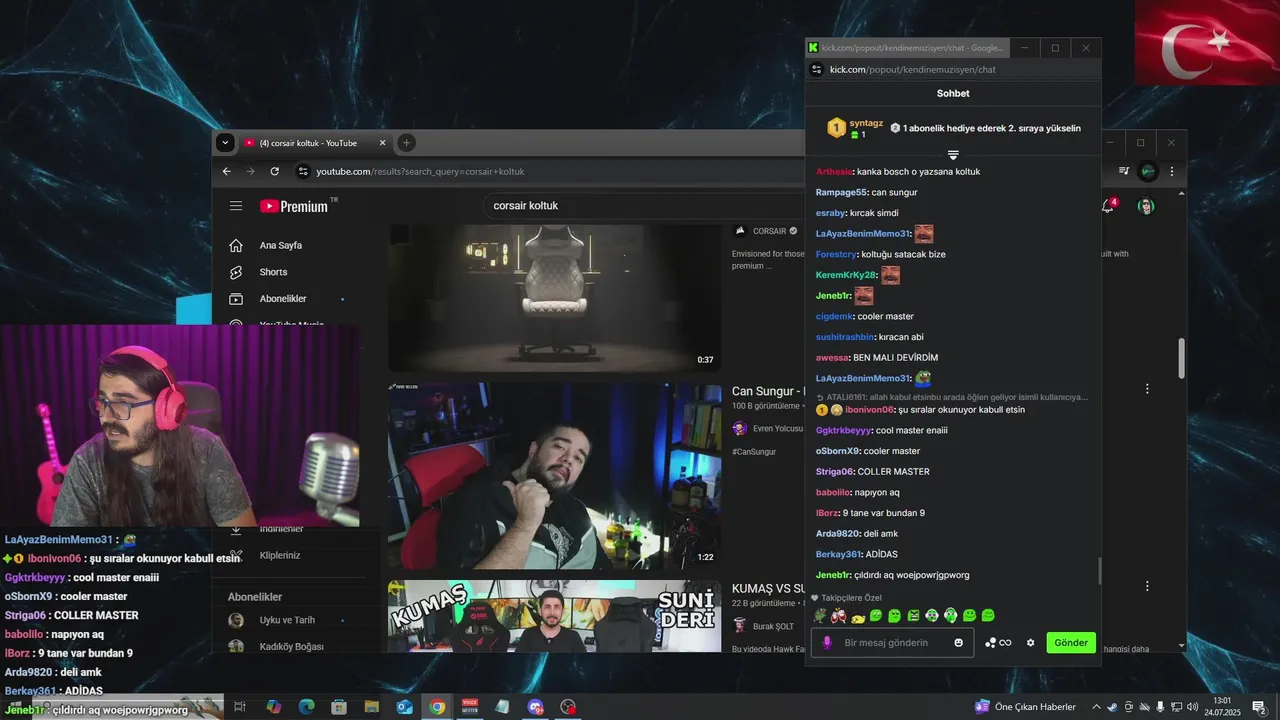Open more options for KUMAŞ VS video
The height and width of the screenshot is (720, 1280).
[1147, 586]
